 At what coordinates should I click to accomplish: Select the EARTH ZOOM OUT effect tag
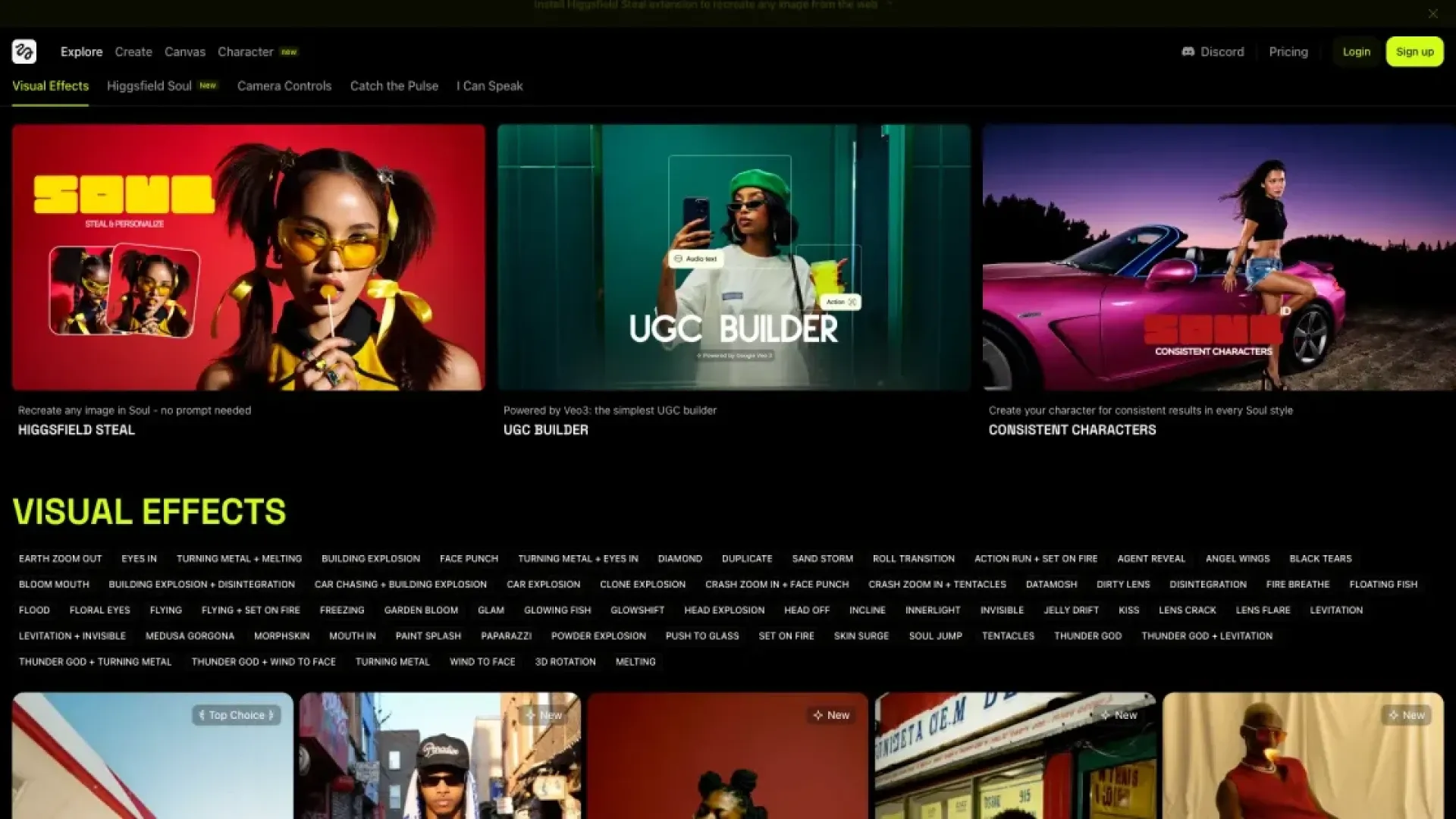coord(60,559)
